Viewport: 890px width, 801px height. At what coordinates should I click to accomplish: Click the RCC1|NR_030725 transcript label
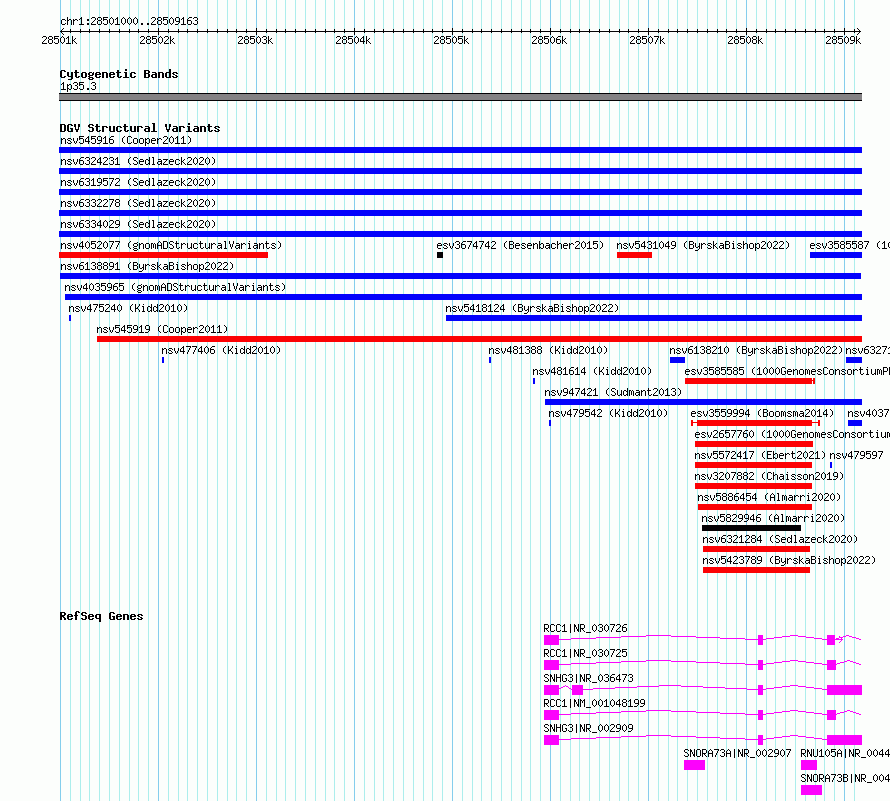585,653
